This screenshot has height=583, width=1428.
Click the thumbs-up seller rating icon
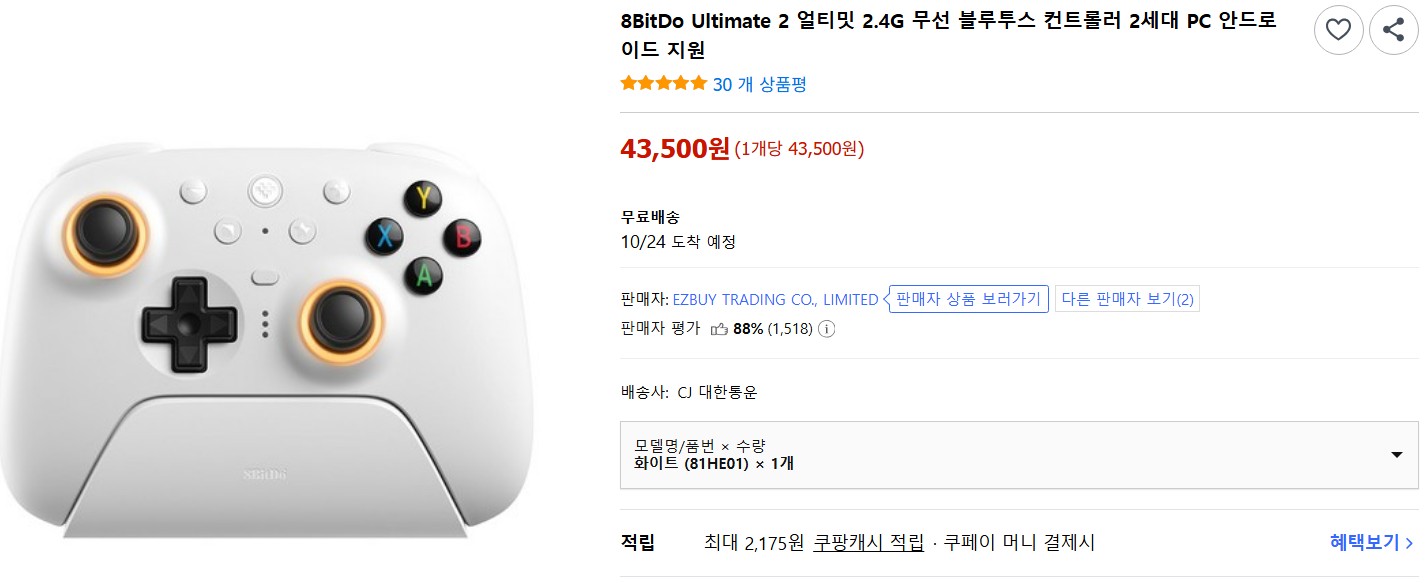[x=719, y=328]
